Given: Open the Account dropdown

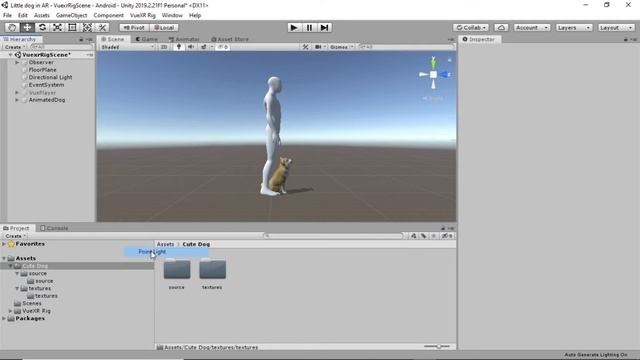Looking at the screenshot, I should coord(531,27).
